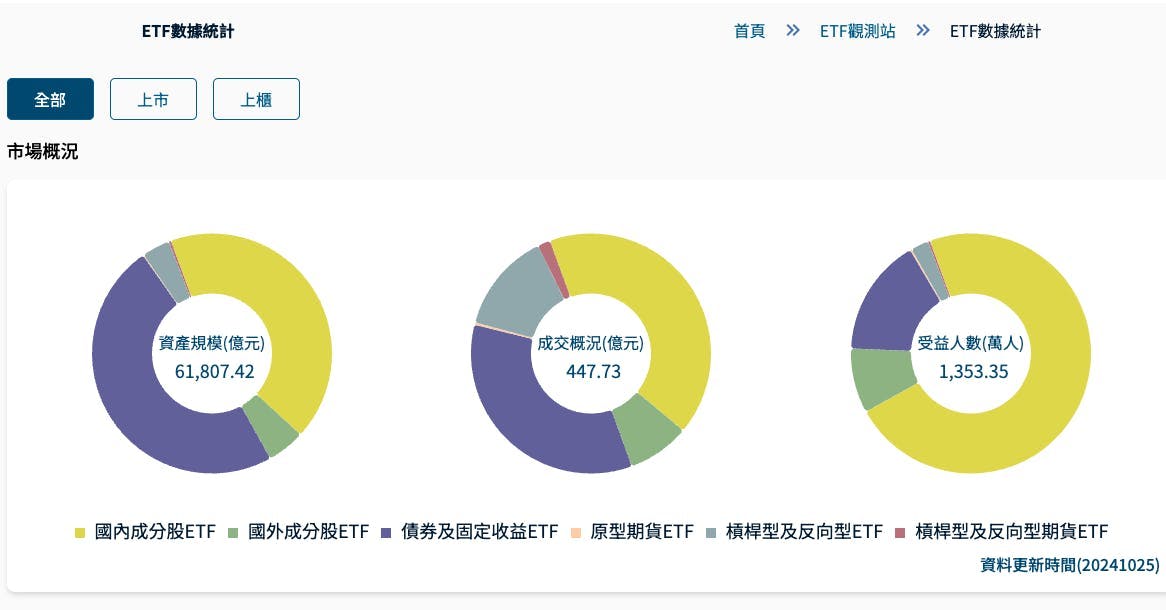Image resolution: width=1166 pixels, height=610 pixels.
Task: Toggle the 槓桿型及反向型期貨ETF legend item
Action: click(1013, 532)
